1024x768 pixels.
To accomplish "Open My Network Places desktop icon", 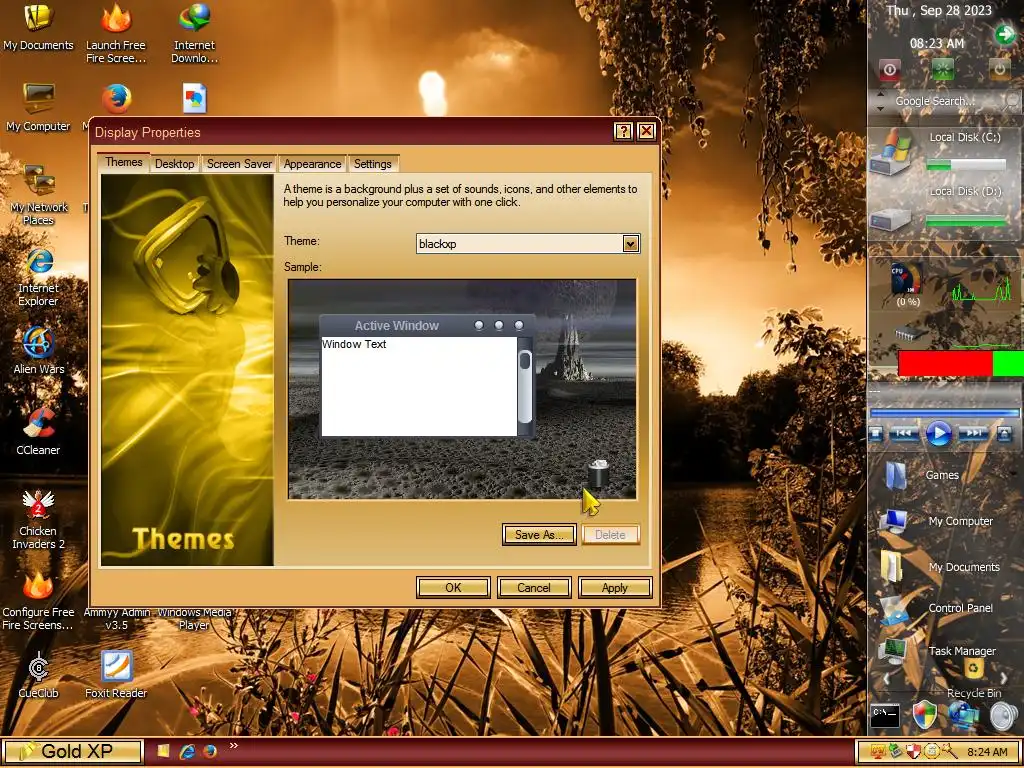I will click(x=38, y=194).
